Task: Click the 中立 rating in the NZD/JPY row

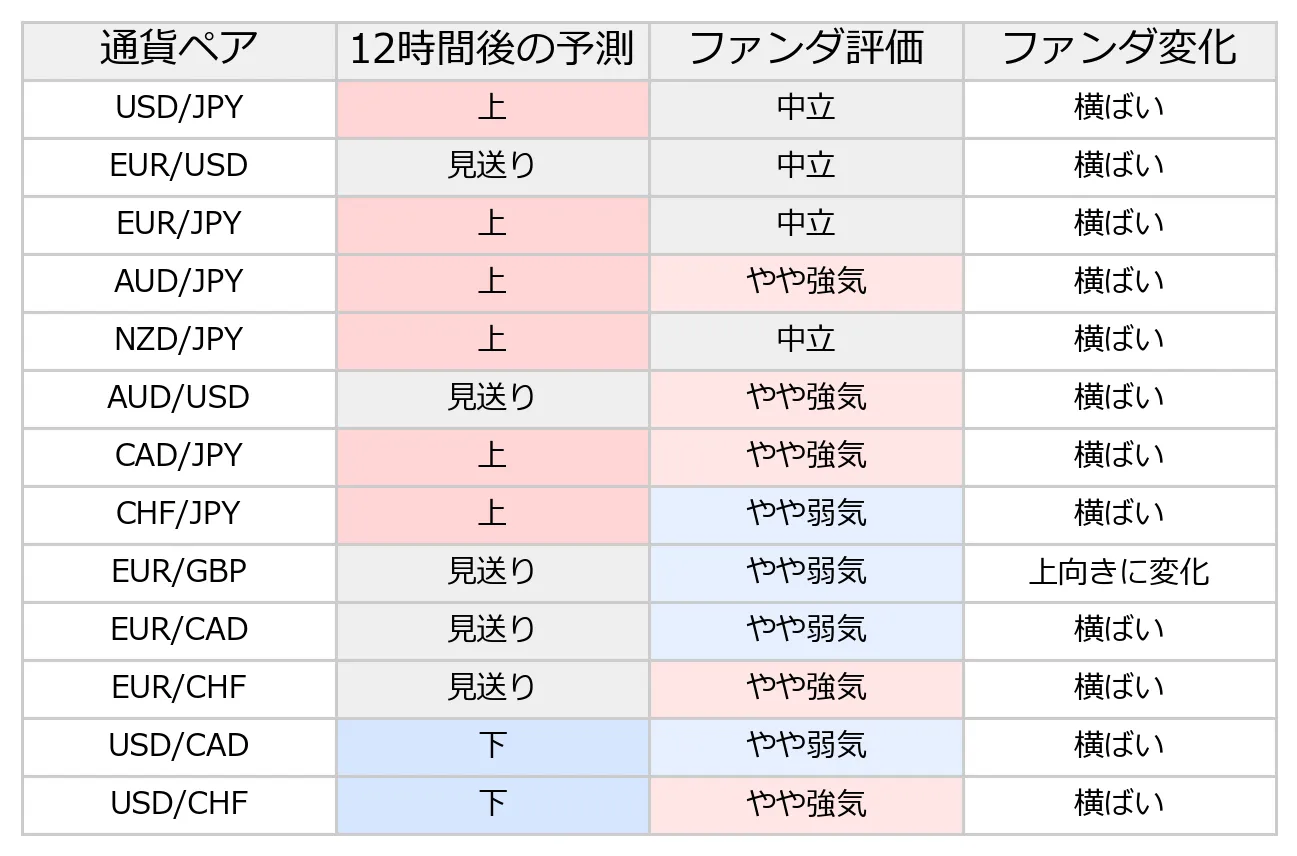Action: 806,340
